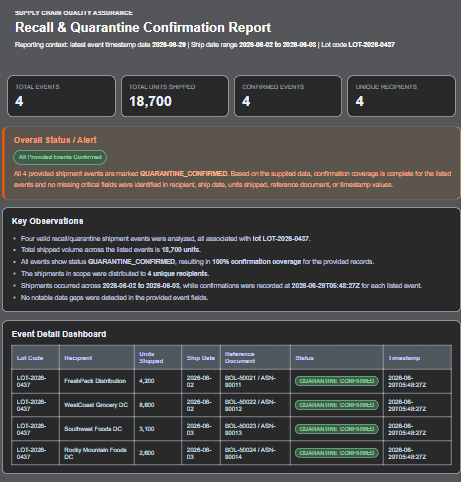Click the status badge in WestCoast Grocery DC row

337,405
